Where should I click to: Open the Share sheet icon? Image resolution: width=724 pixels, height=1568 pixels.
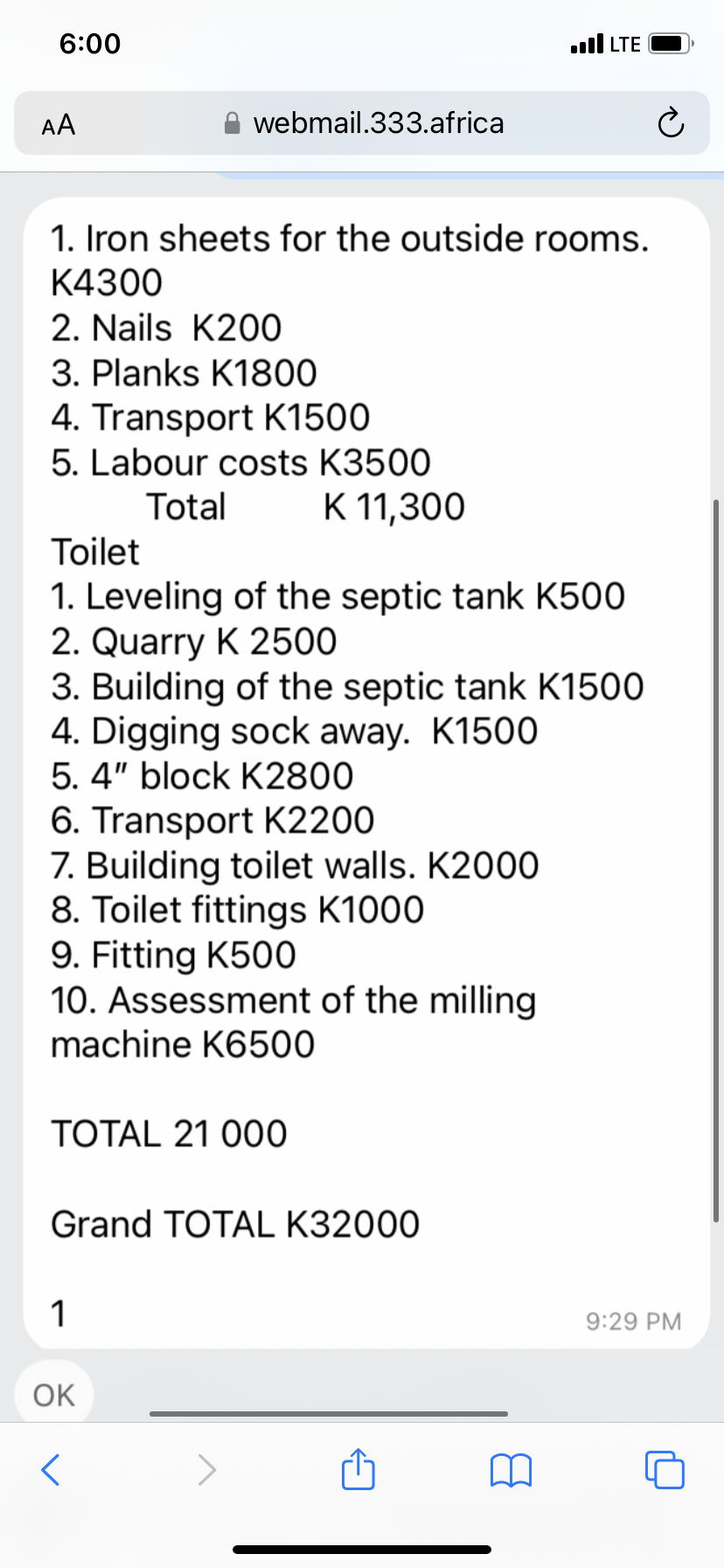[359, 1468]
